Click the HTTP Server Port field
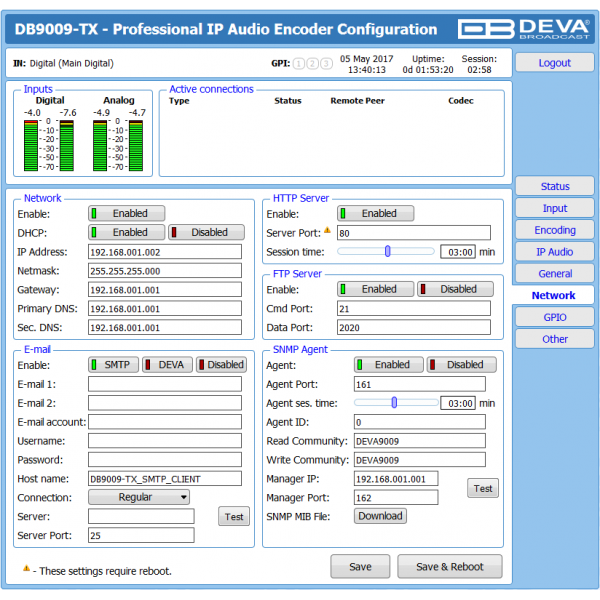600x600 pixels. [414, 233]
